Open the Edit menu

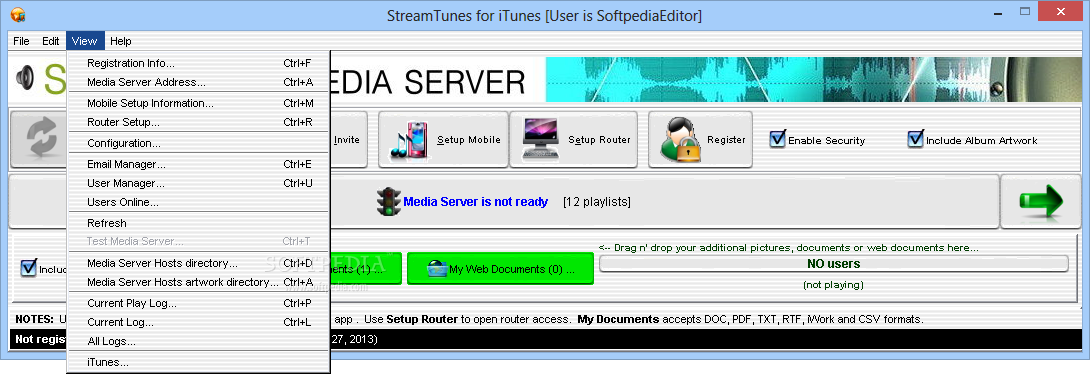(x=50, y=41)
